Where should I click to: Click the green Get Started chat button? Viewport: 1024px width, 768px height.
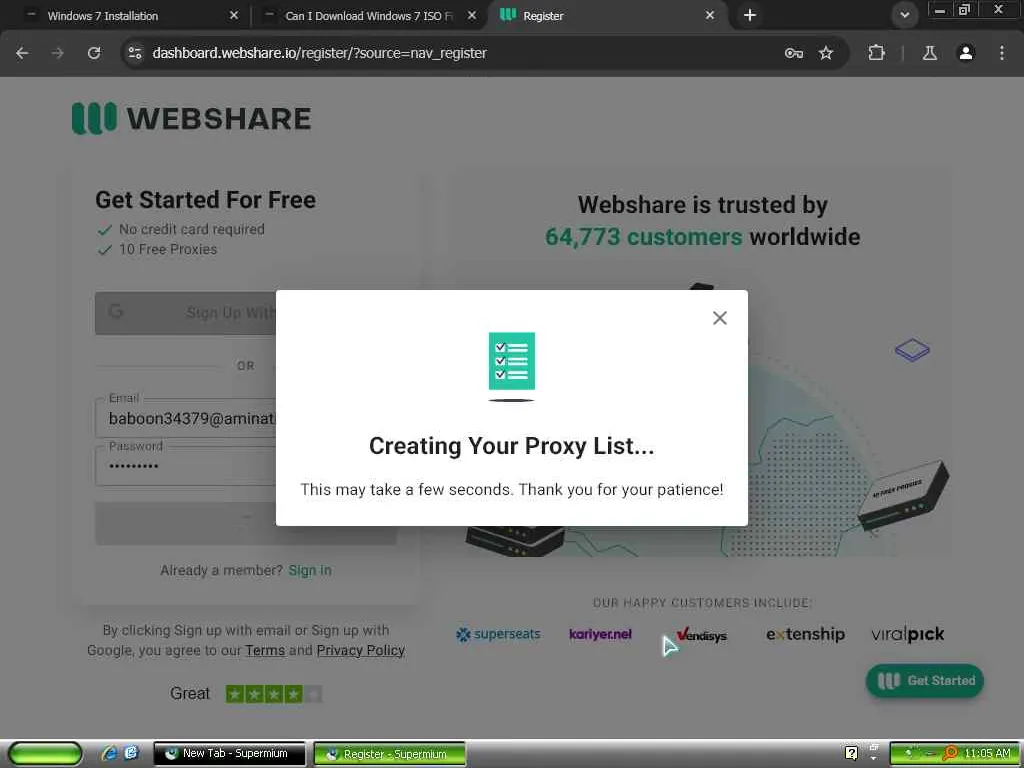(925, 680)
